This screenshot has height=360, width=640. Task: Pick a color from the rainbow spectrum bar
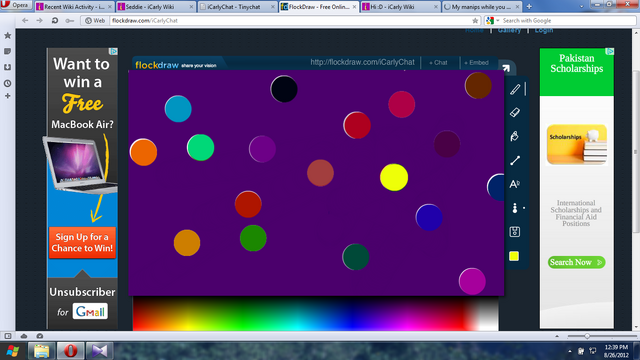pyautogui.click(x=315, y=313)
